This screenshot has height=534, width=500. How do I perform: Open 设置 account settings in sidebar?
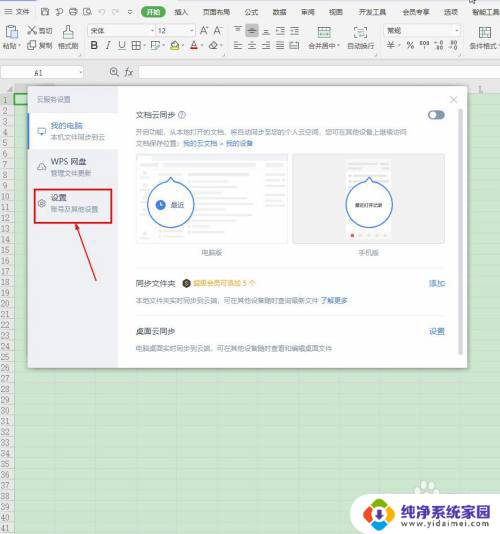73,206
